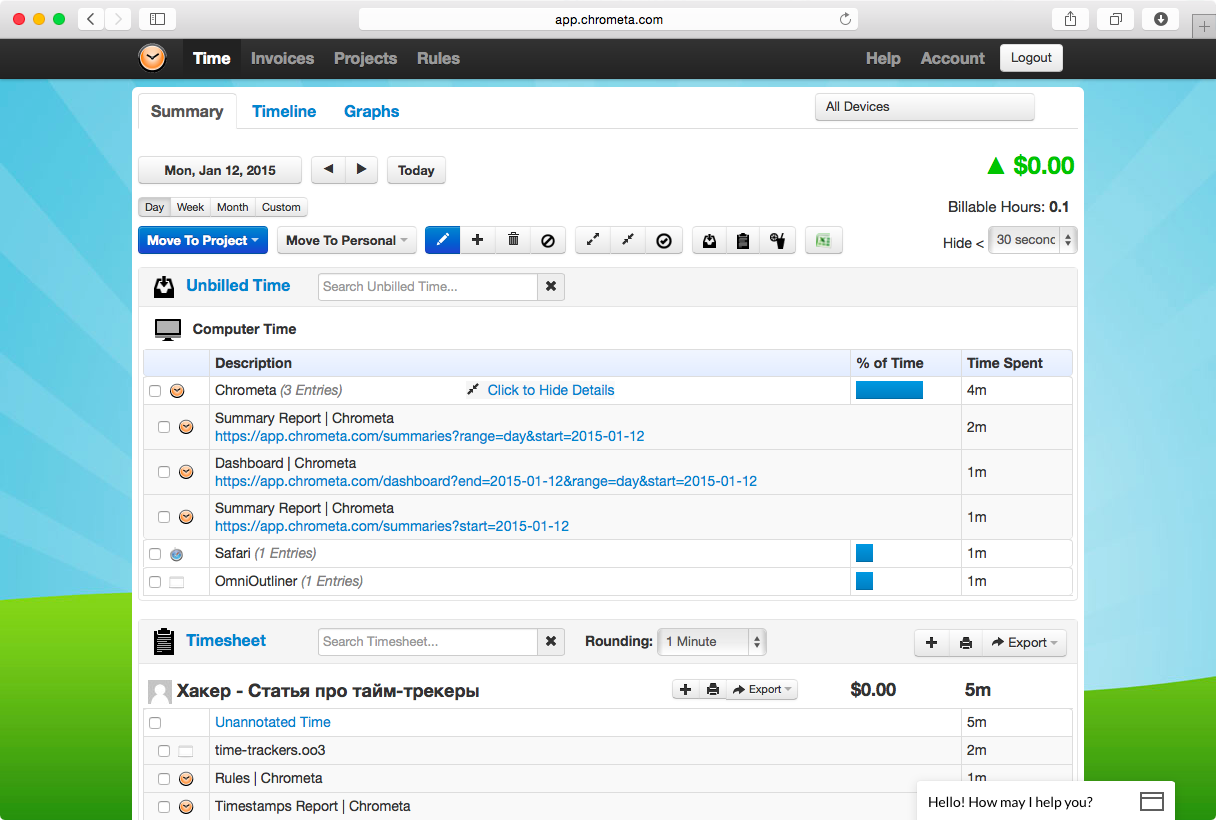The width and height of the screenshot is (1216, 820).
Task: Open the Help link
Action: (883, 58)
